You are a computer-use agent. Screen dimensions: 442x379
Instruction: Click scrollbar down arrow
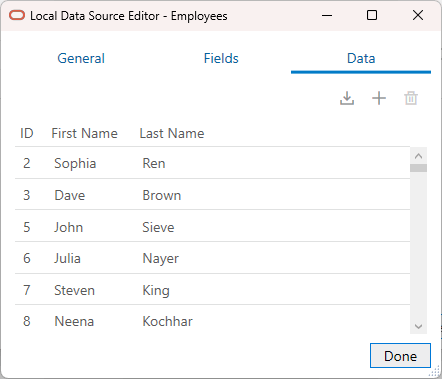click(419, 326)
